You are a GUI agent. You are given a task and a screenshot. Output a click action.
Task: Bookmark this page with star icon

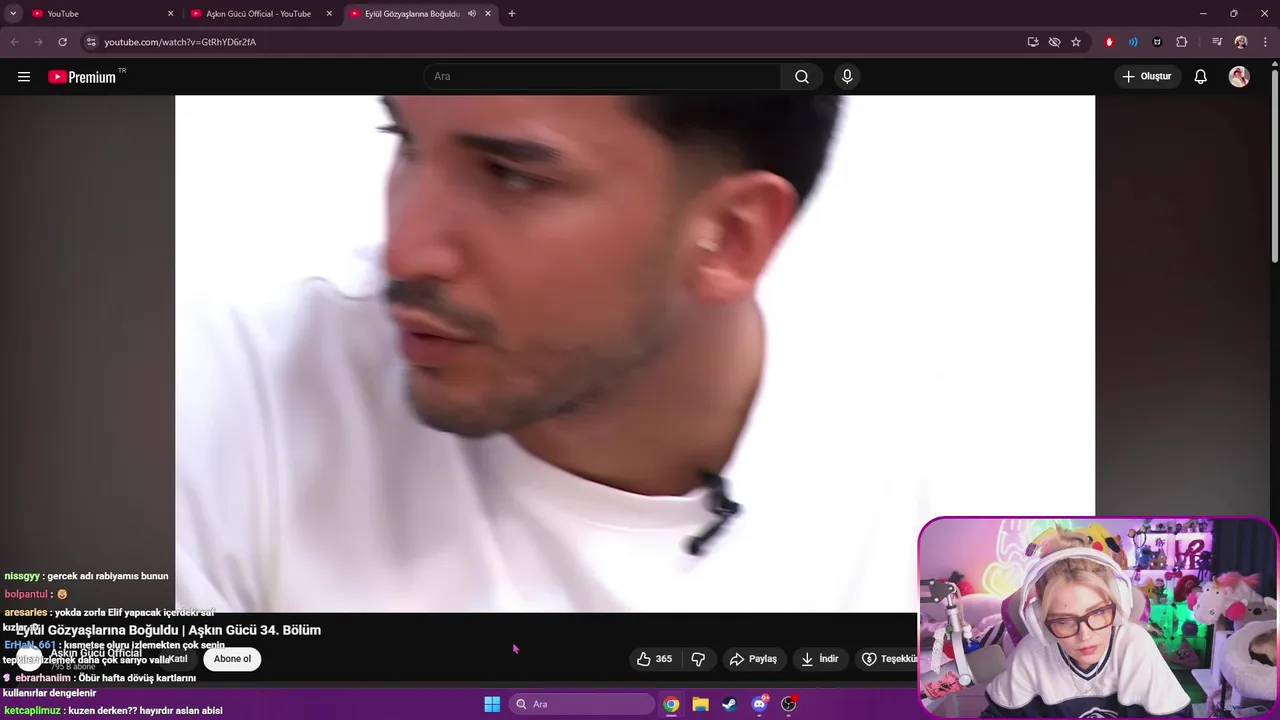(1076, 42)
